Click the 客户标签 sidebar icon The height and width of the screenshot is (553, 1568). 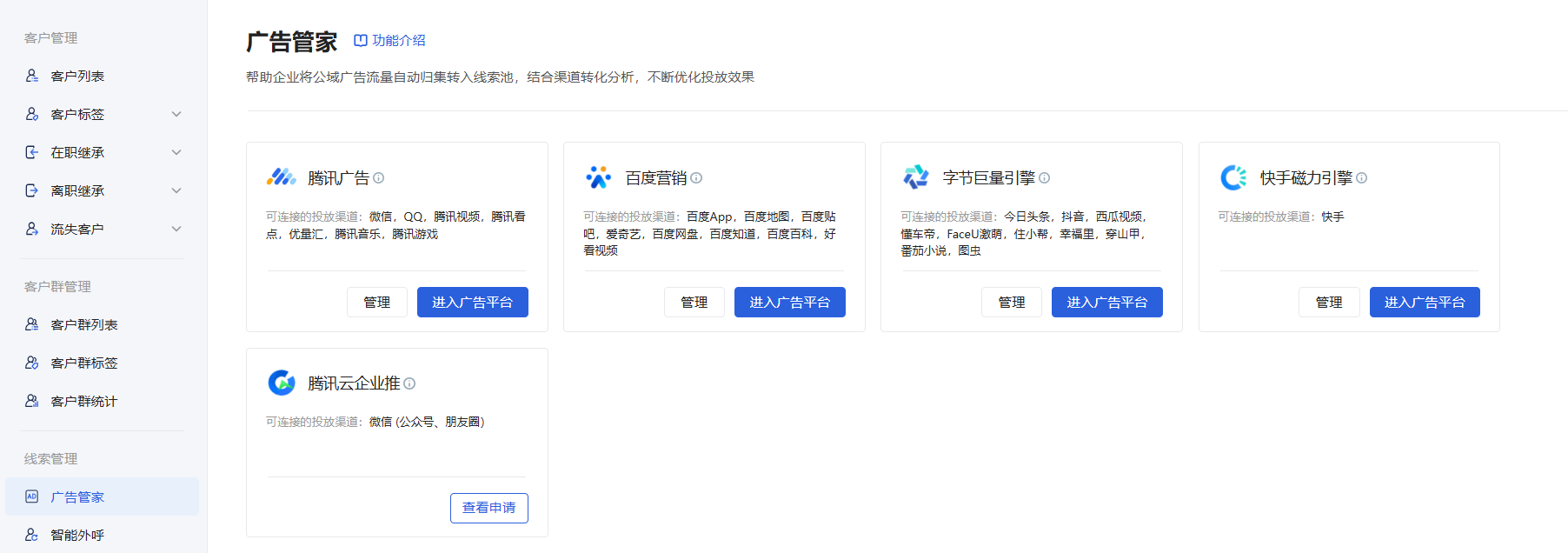[x=32, y=114]
